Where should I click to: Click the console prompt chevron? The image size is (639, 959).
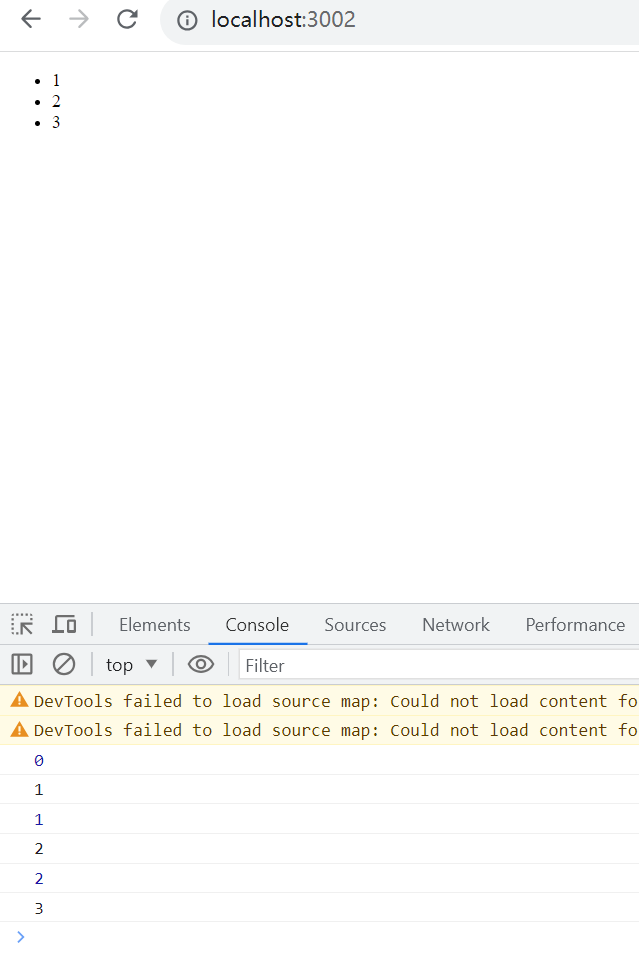click(x=20, y=936)
